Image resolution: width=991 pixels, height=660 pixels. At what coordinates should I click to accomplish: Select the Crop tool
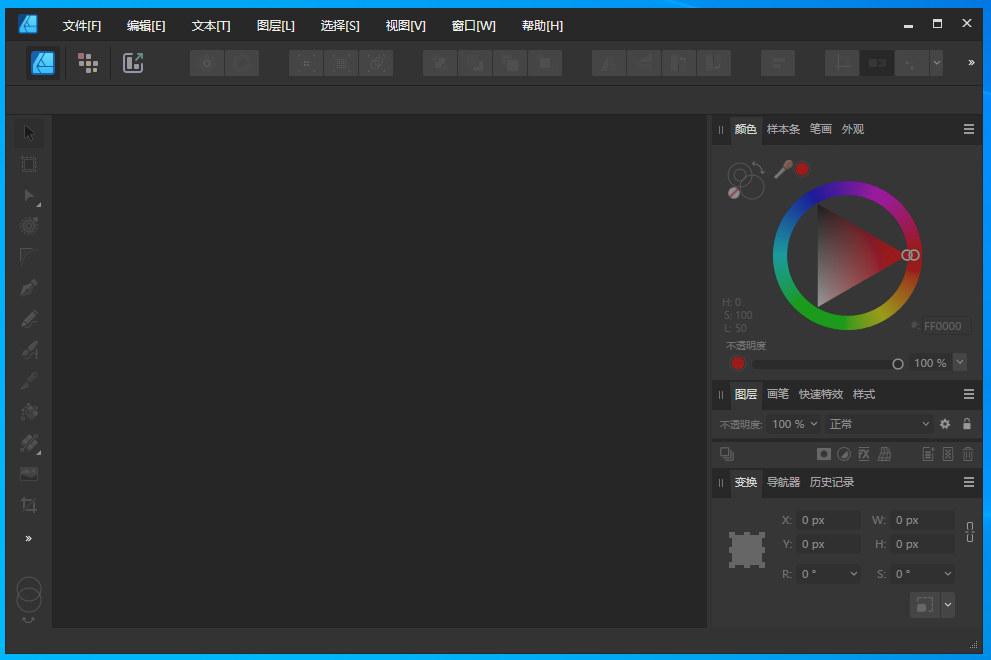pyautogui.click(x=29, y=505)
